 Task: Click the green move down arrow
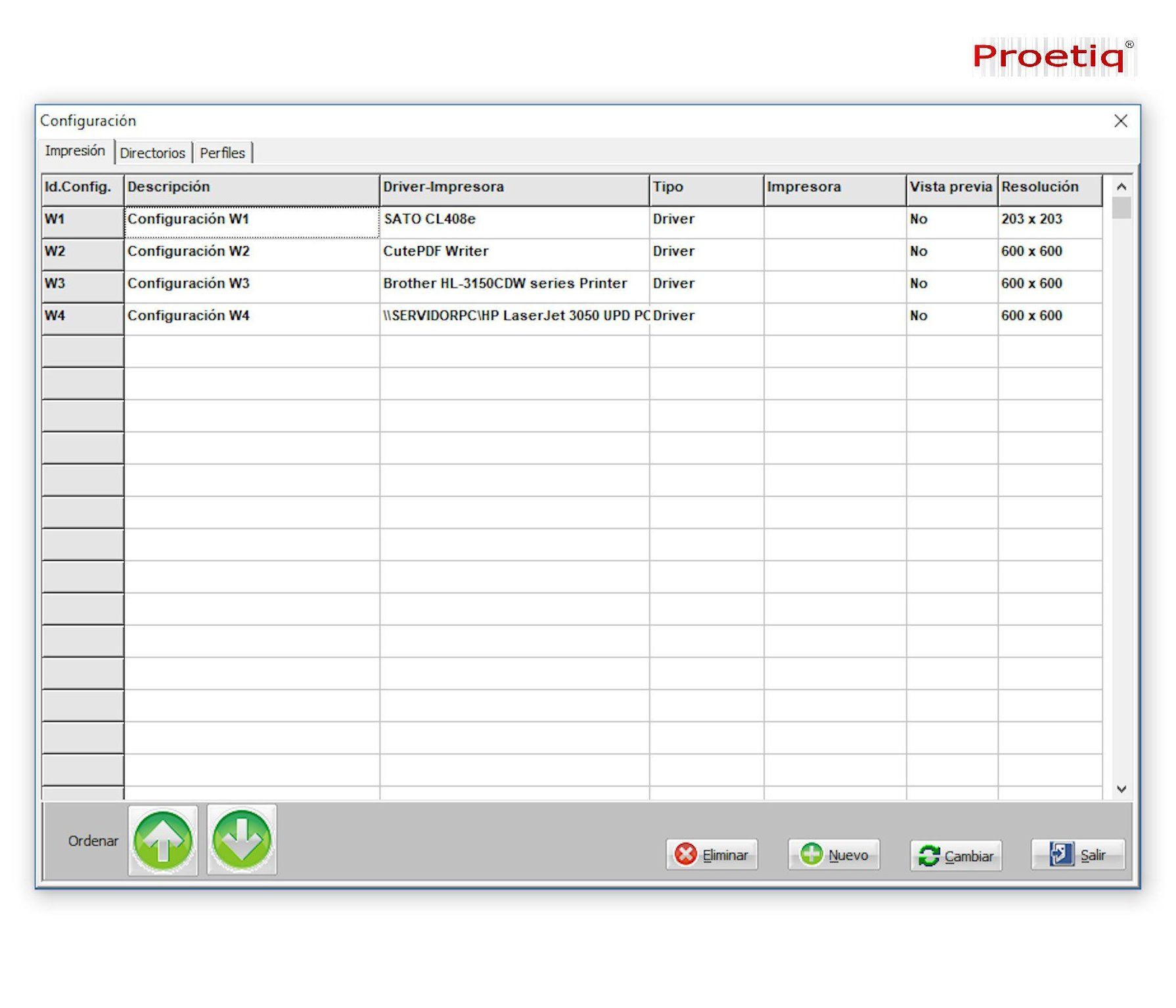242,840
